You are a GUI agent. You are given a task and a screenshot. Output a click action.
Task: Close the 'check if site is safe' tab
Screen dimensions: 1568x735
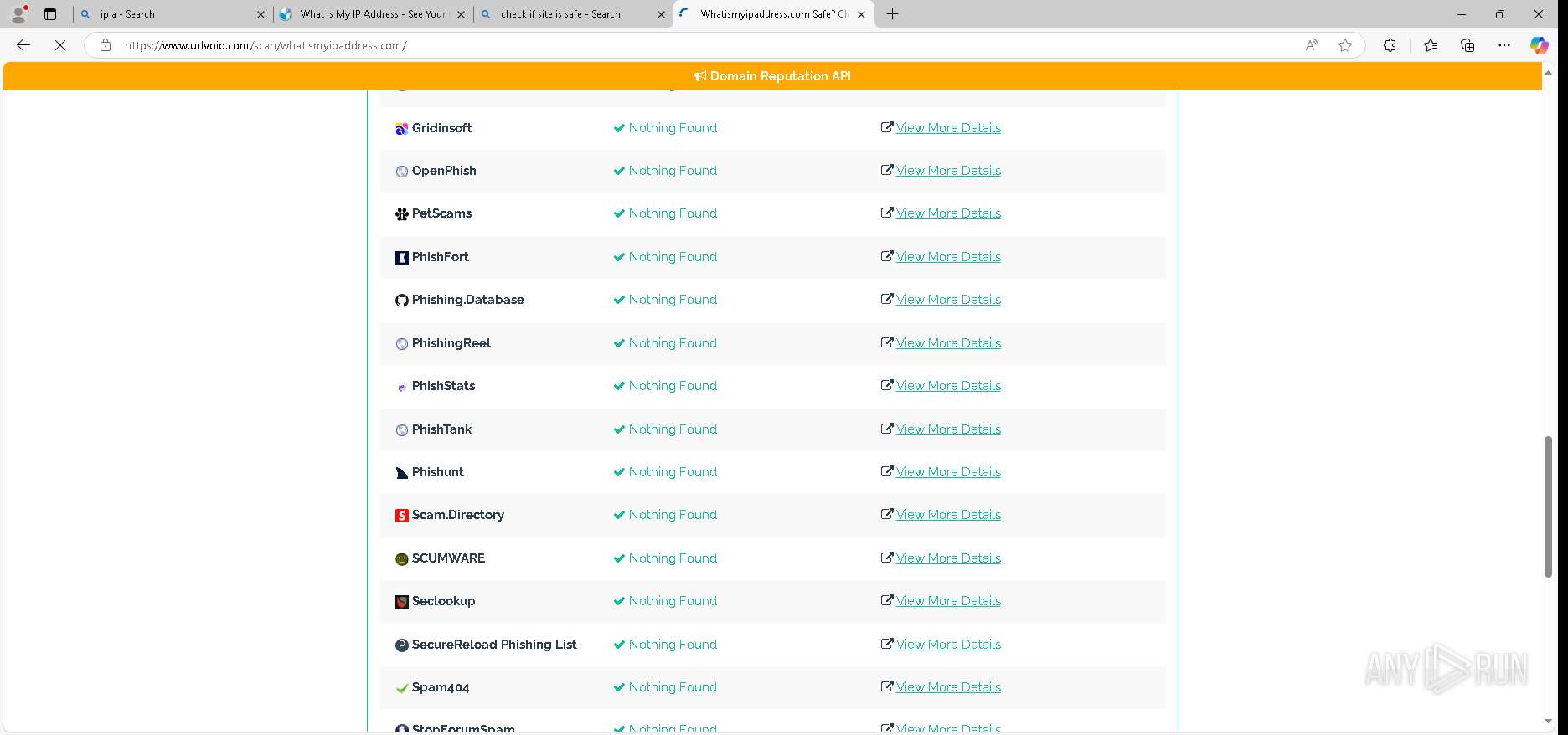tap(661, 14)
